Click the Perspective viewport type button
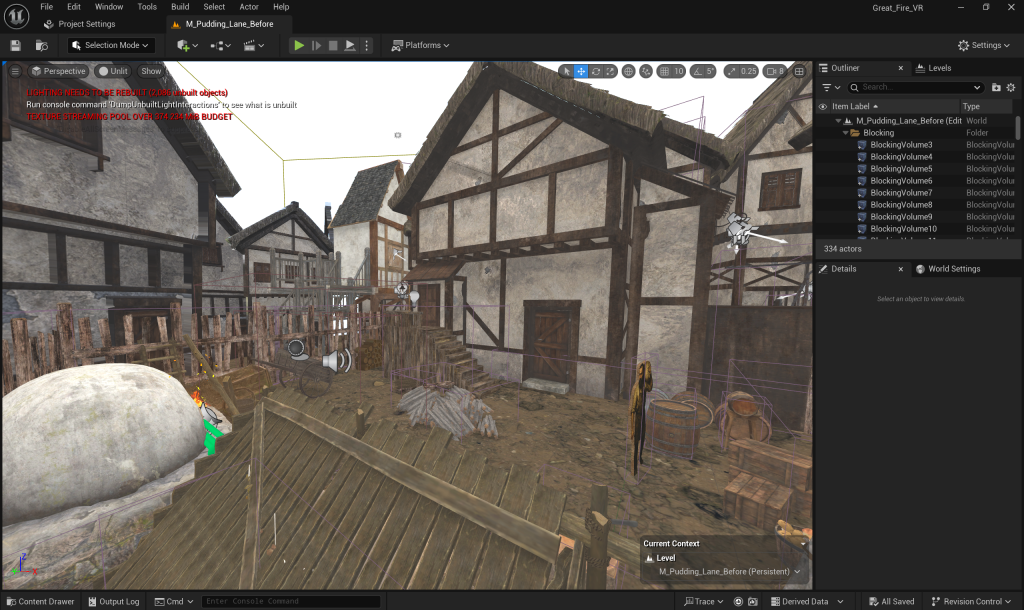This screenshot has width=1024, height=610. coord(59,71)
